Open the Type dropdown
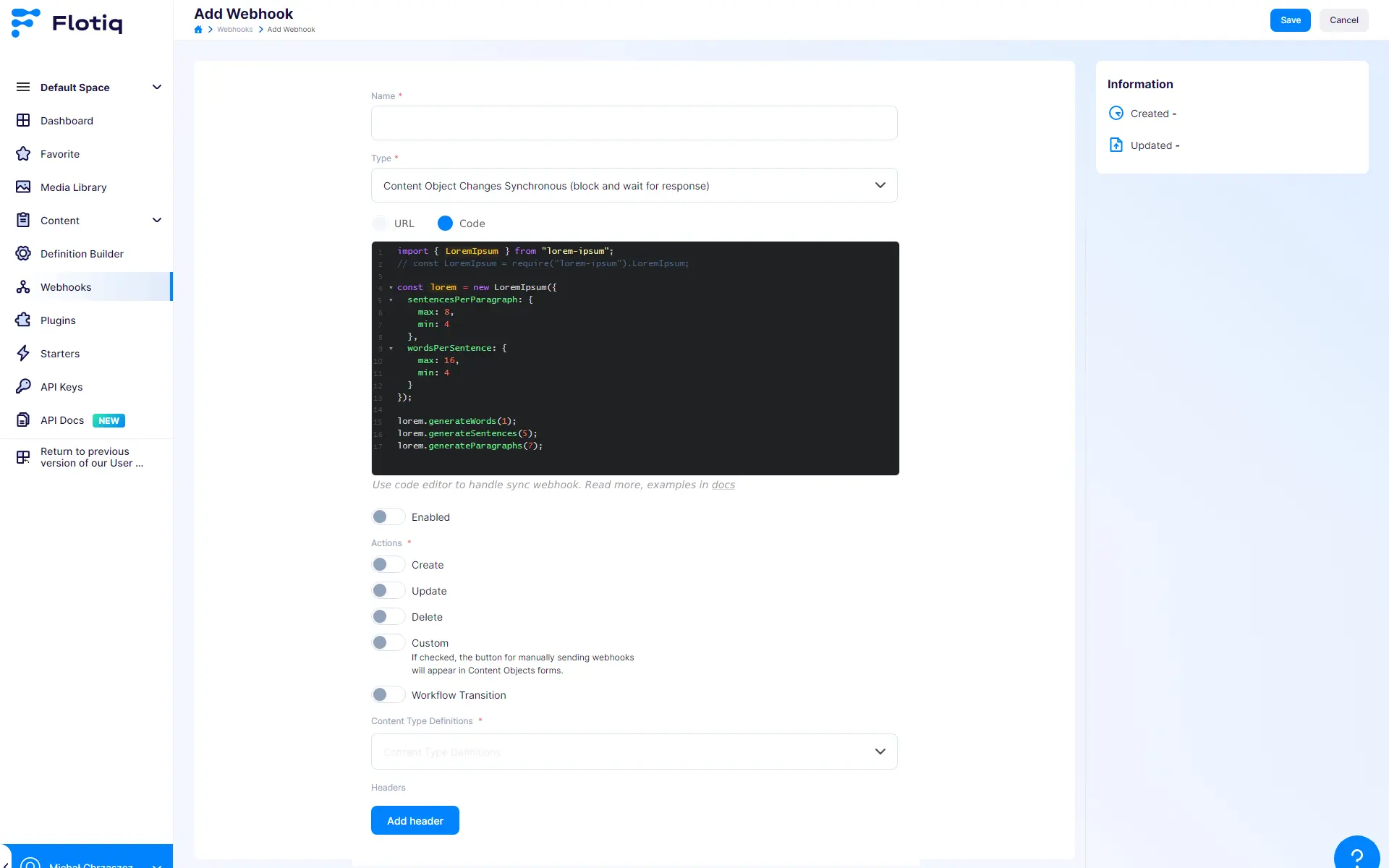This screenshot has width=1389, height=868. tap(634, 186)
